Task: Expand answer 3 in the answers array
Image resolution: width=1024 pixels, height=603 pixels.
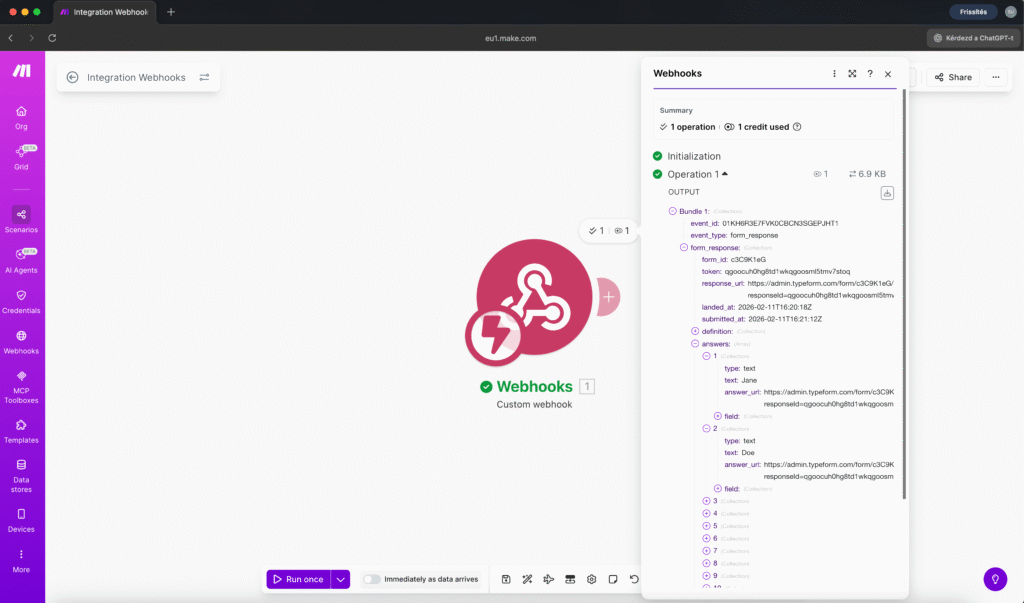Action: click(704, 502)
